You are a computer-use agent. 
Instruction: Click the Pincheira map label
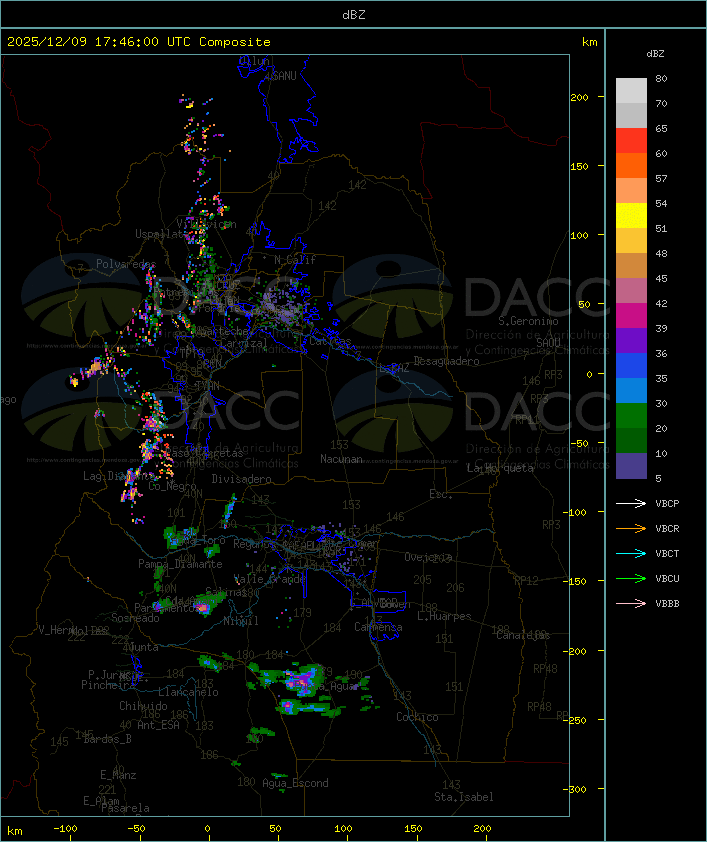coord(108,685)
